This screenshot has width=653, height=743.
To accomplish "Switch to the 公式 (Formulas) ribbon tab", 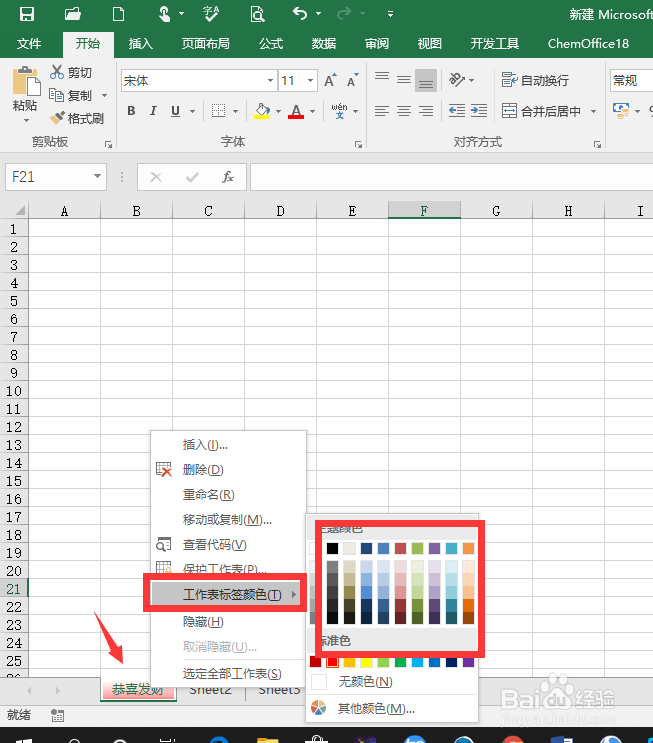I will pos(271,44).
